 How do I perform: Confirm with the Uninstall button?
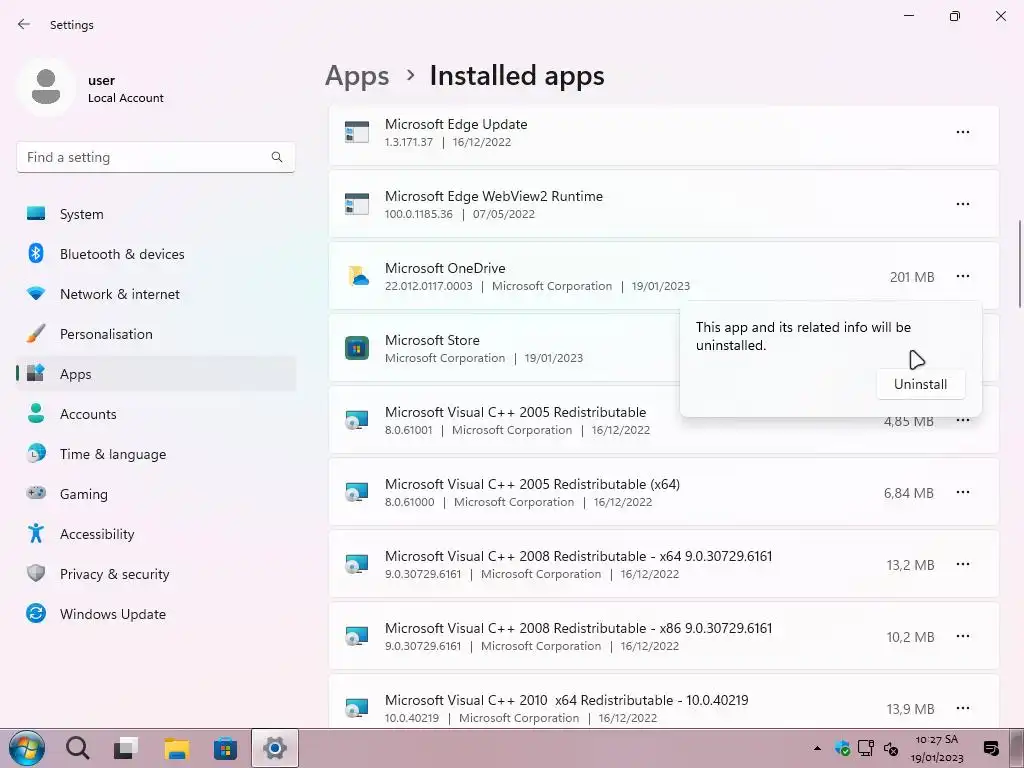(x=920, y=384)
